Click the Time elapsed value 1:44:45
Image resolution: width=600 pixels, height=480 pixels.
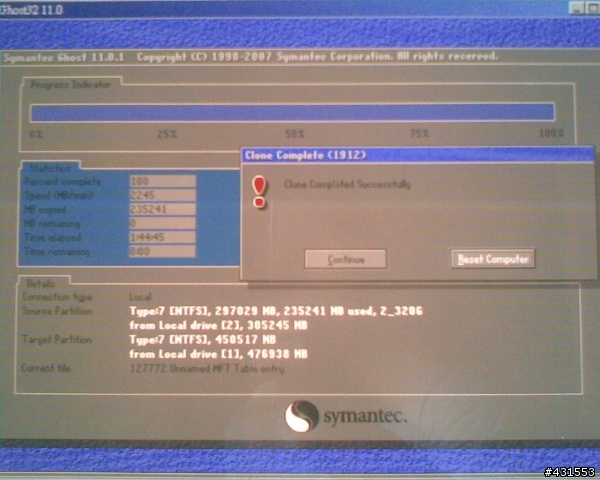point(163,237)
